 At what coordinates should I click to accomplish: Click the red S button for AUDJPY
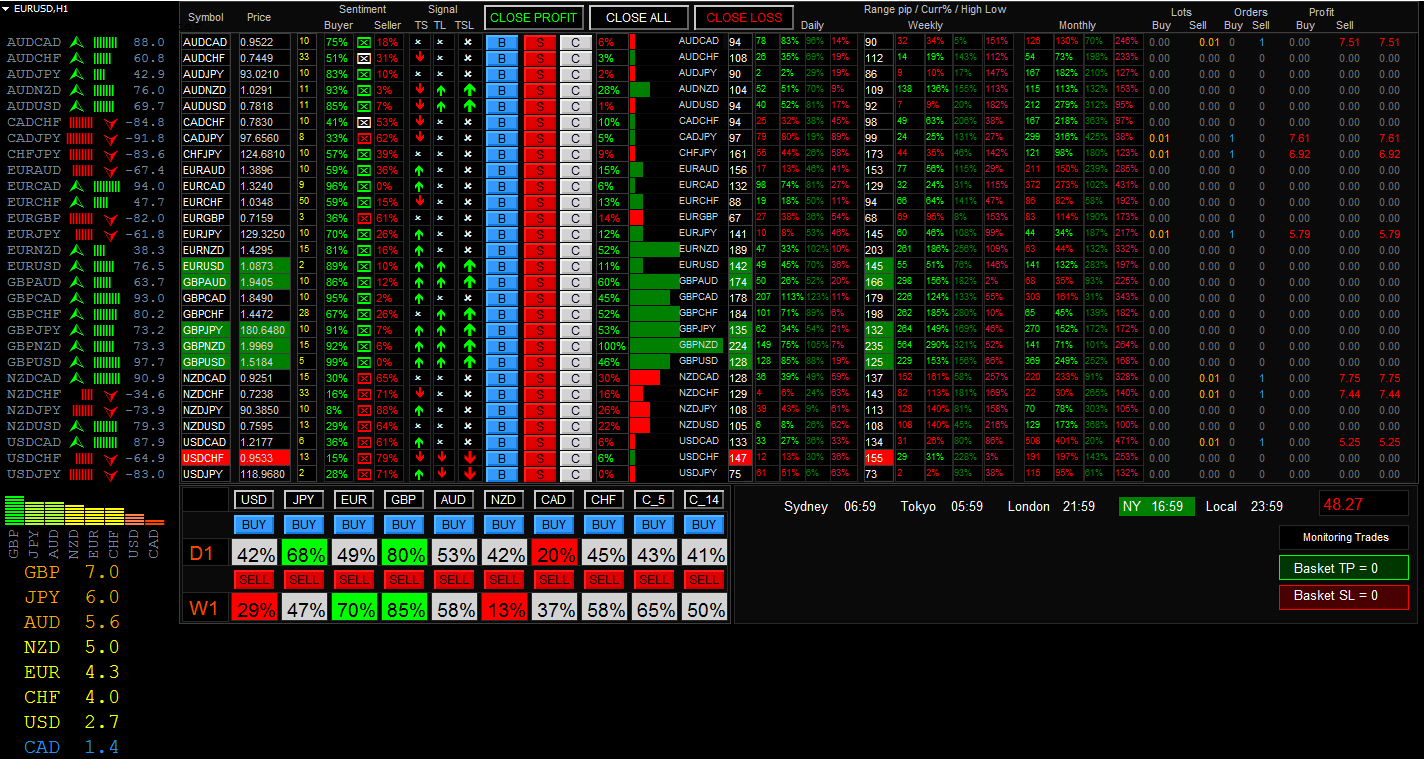540,74
